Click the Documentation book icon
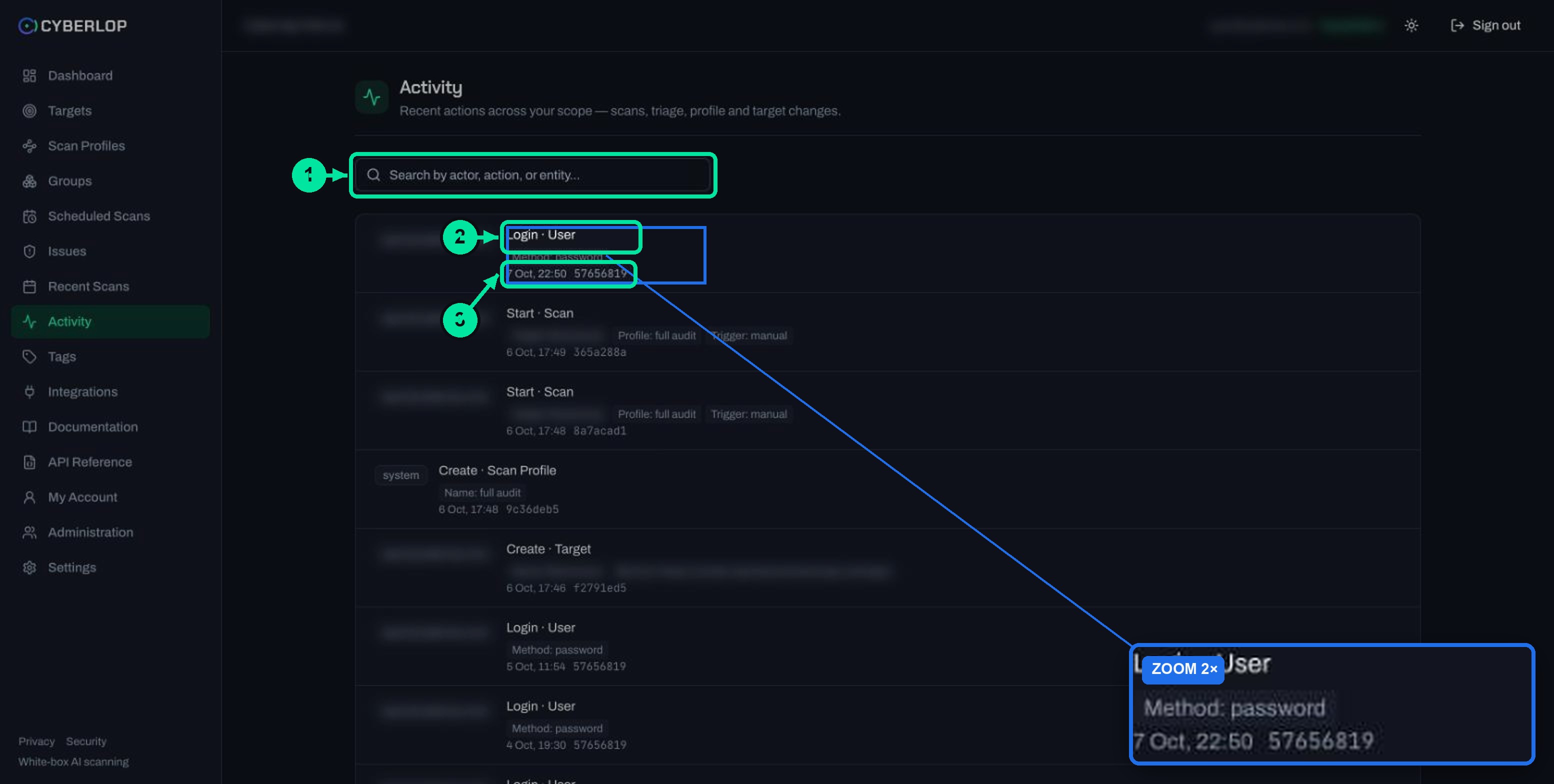The width and height of the screenshot is (1554, 784). coord(29,427)
